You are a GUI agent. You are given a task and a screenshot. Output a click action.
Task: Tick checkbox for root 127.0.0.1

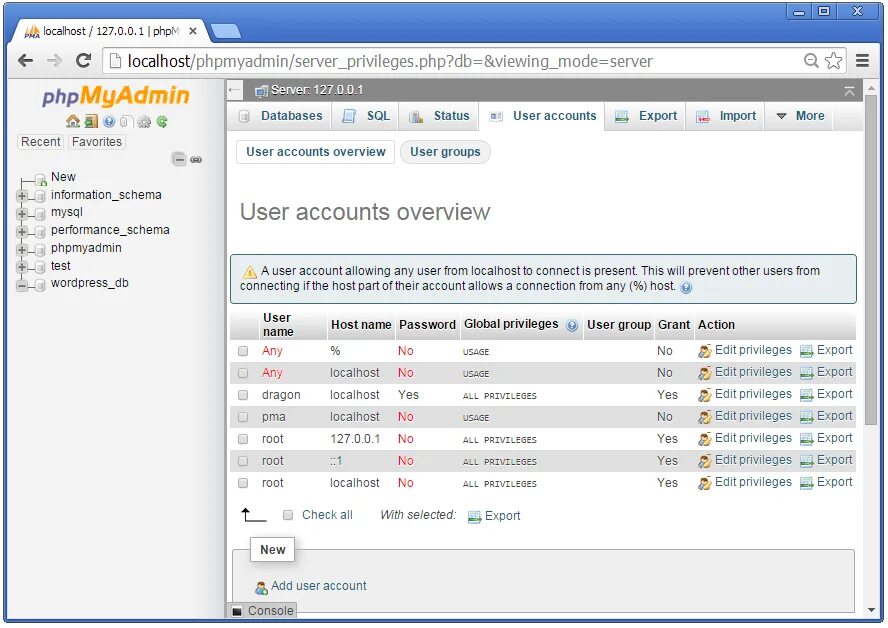click(x=243, y=439)
